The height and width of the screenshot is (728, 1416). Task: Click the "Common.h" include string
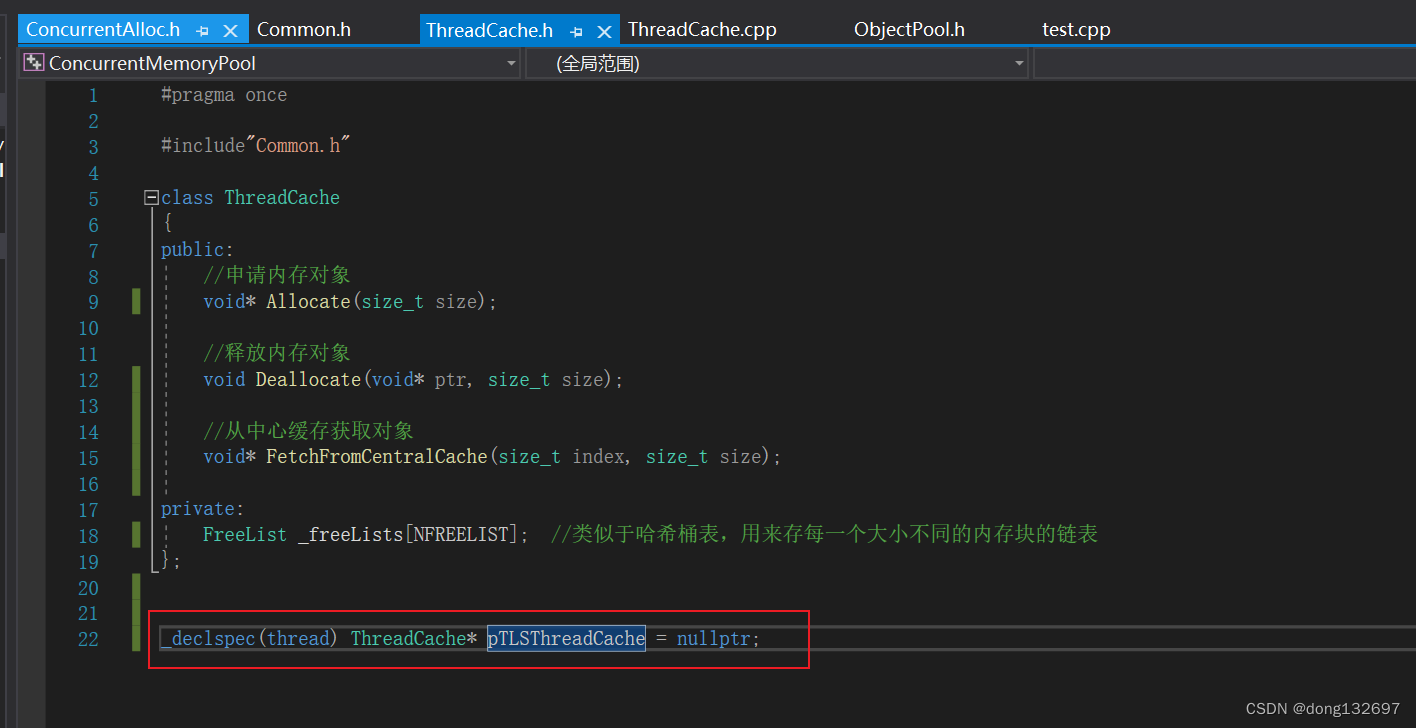point(298,146)
